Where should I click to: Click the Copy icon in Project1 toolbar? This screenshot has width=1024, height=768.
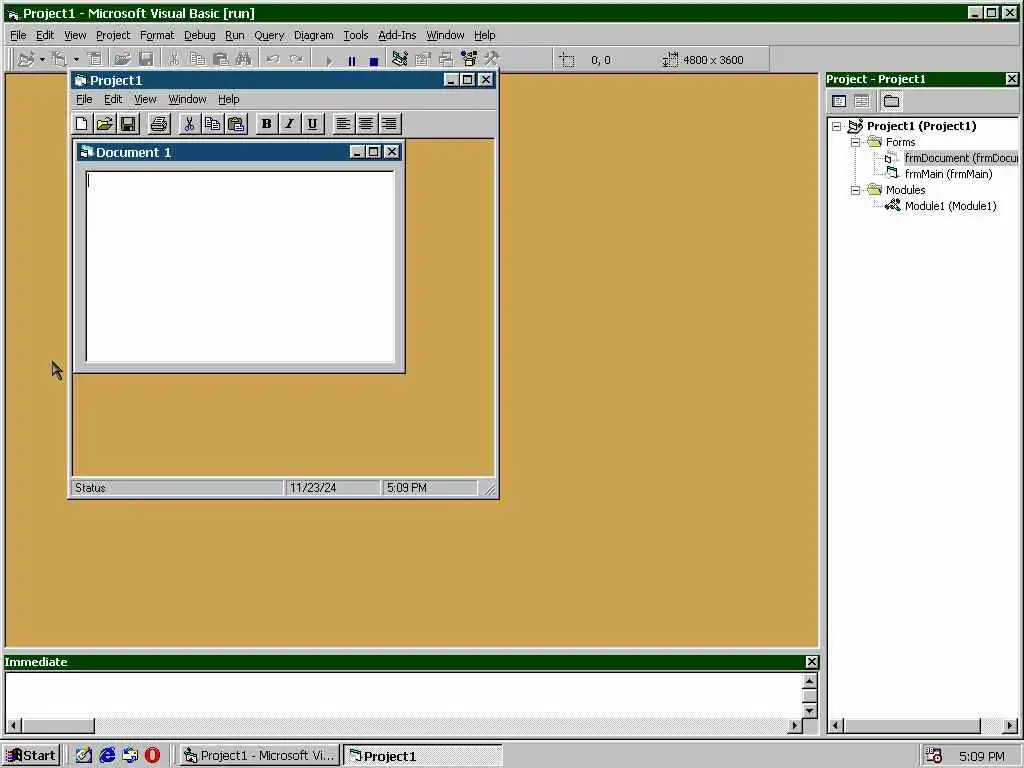pyautogui.click(x=212, y=123)
